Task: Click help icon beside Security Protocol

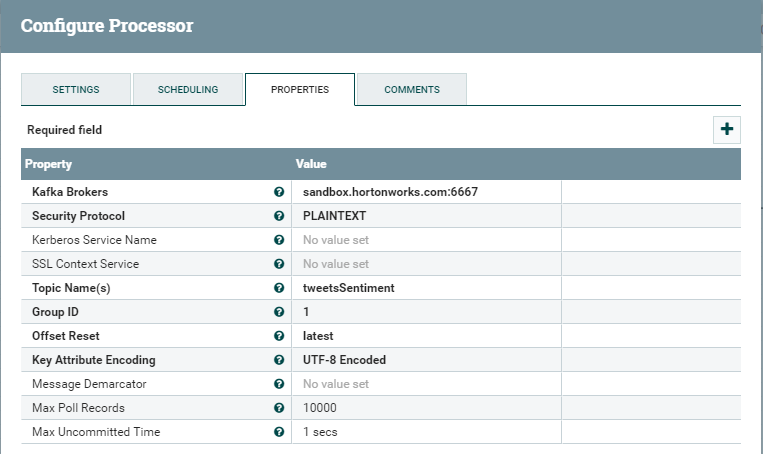Action: click(279, 216)
